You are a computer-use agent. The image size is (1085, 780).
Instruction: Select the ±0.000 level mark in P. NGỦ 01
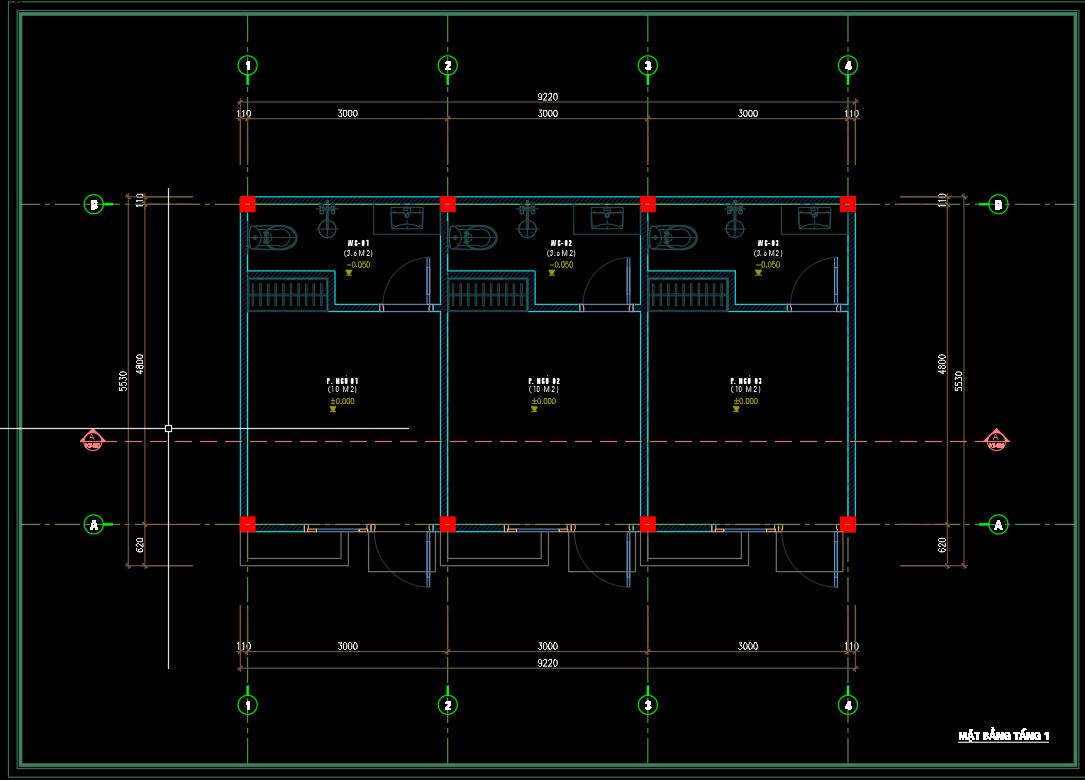(343, 401)
